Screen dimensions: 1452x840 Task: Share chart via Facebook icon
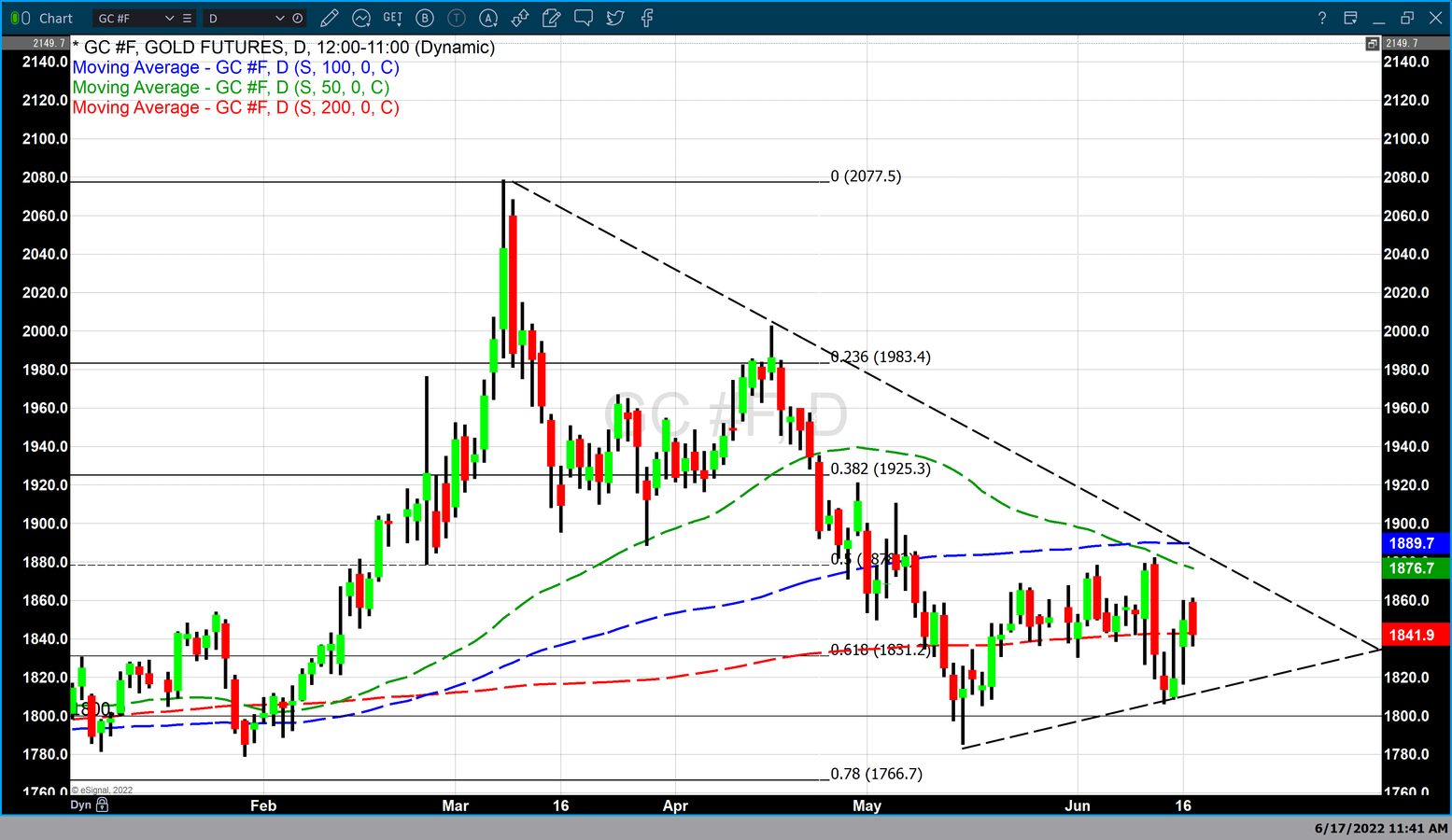647,18
